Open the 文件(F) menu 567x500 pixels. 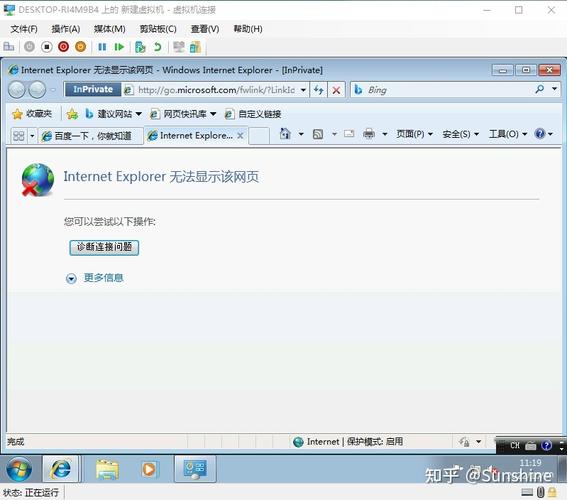[24, 29]
